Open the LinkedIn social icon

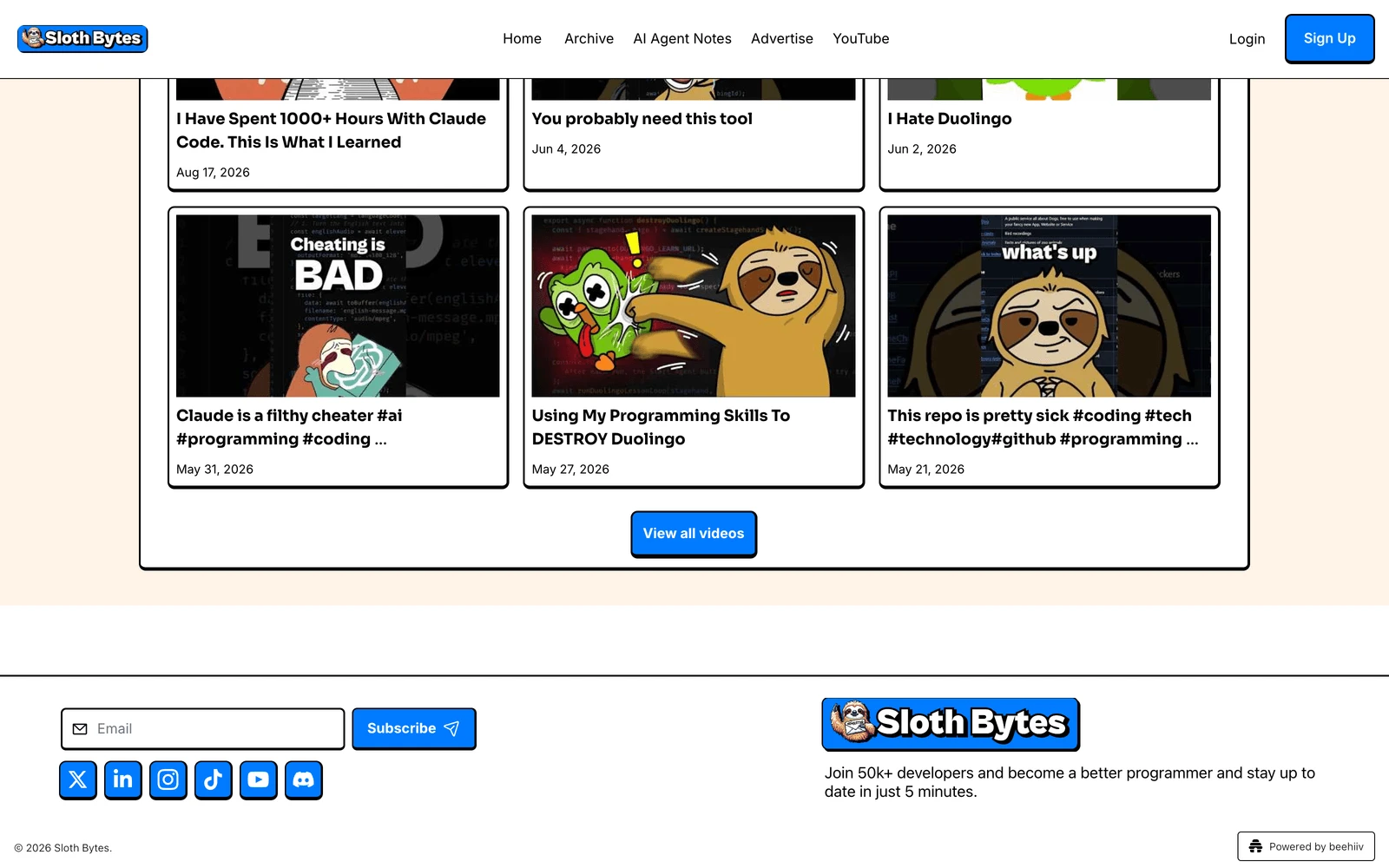point(123,779)
